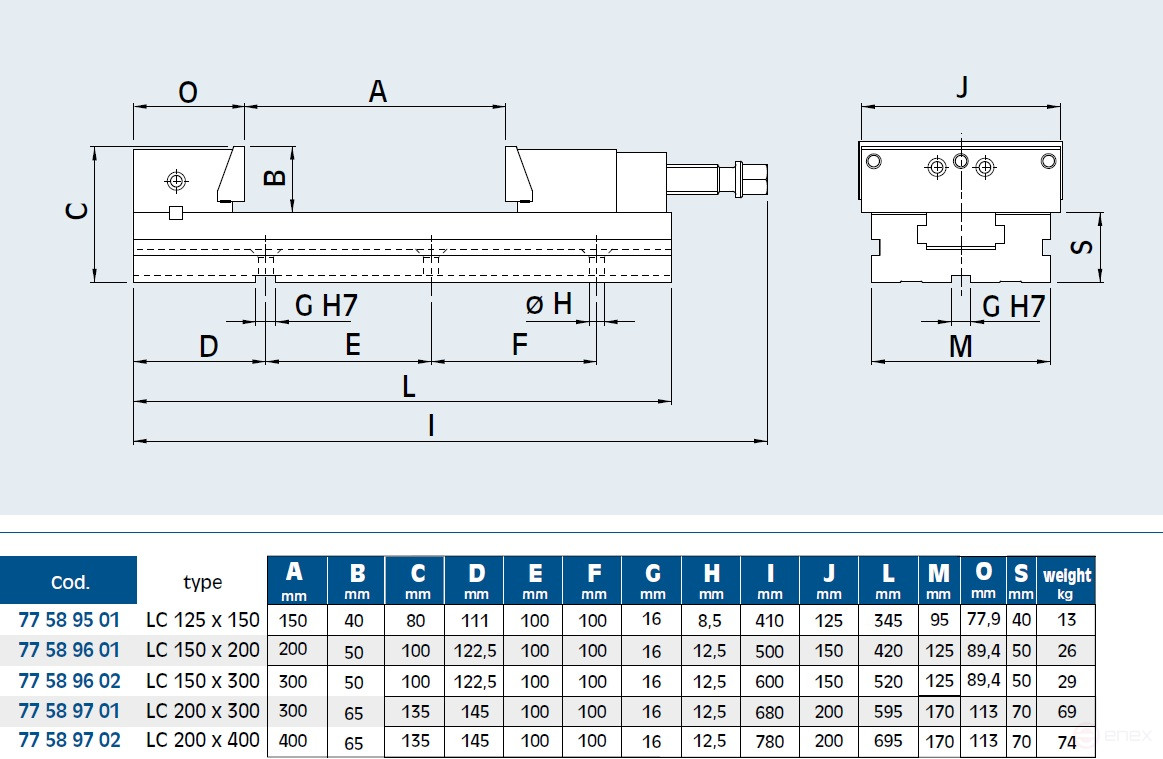
Task: Click the 'I mm' table column header
Action: (x=769, y=581)
